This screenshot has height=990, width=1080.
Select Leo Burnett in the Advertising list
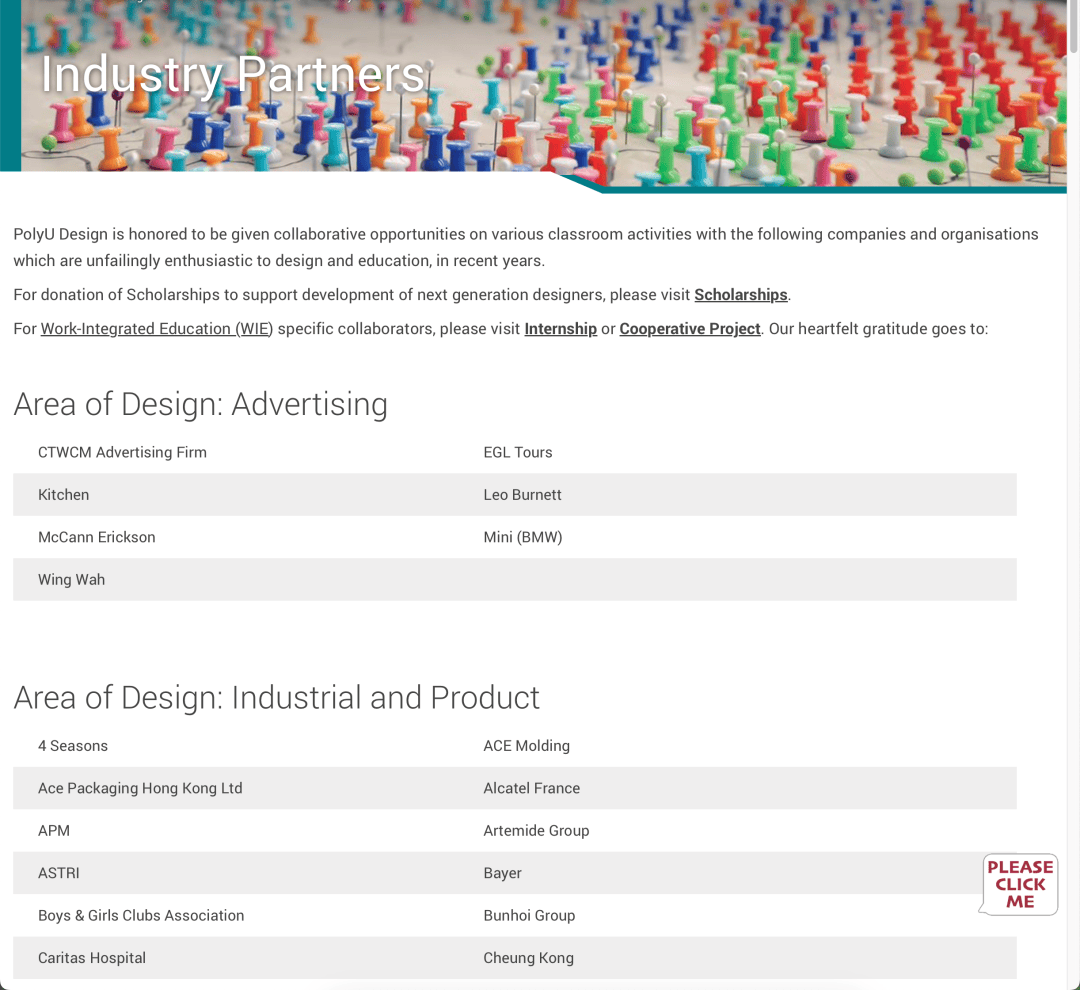(x=522, y=495)
